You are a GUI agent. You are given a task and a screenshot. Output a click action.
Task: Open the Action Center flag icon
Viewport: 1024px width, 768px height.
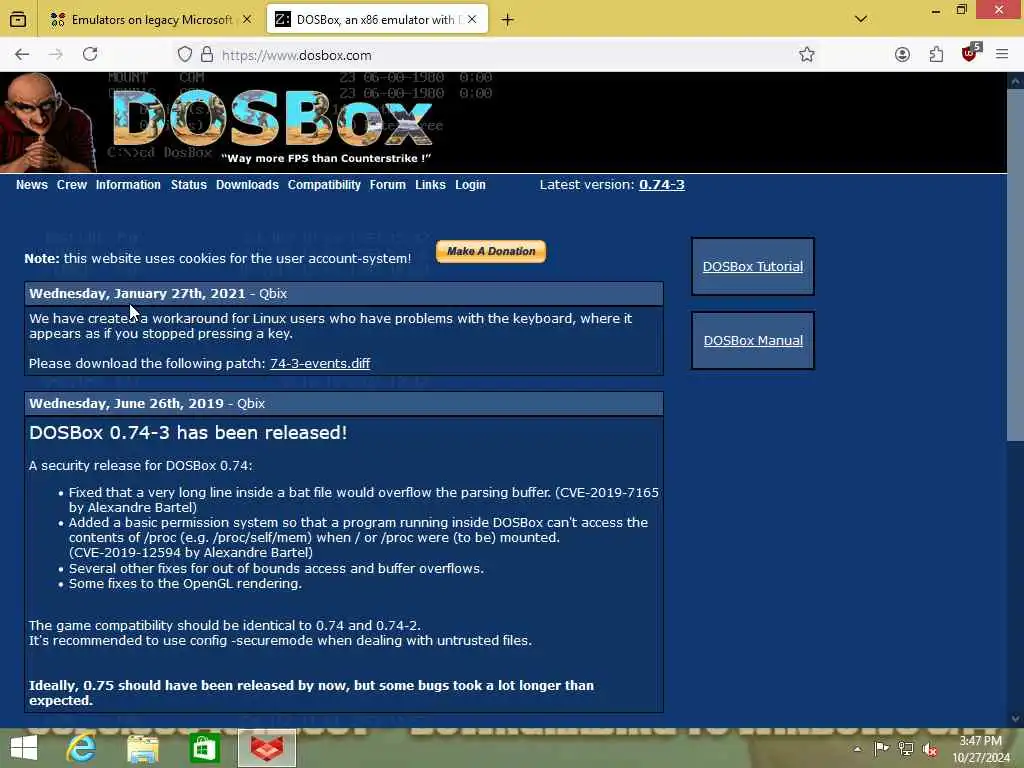(881, 748)
